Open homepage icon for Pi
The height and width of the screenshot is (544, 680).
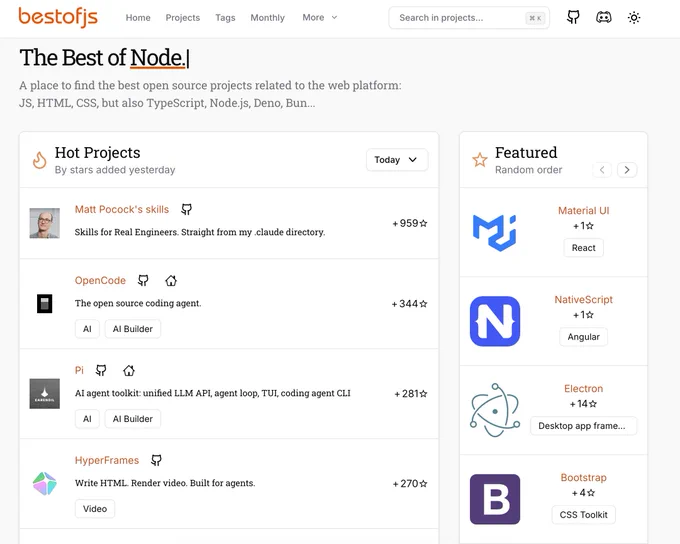click(x=129, y=370)
